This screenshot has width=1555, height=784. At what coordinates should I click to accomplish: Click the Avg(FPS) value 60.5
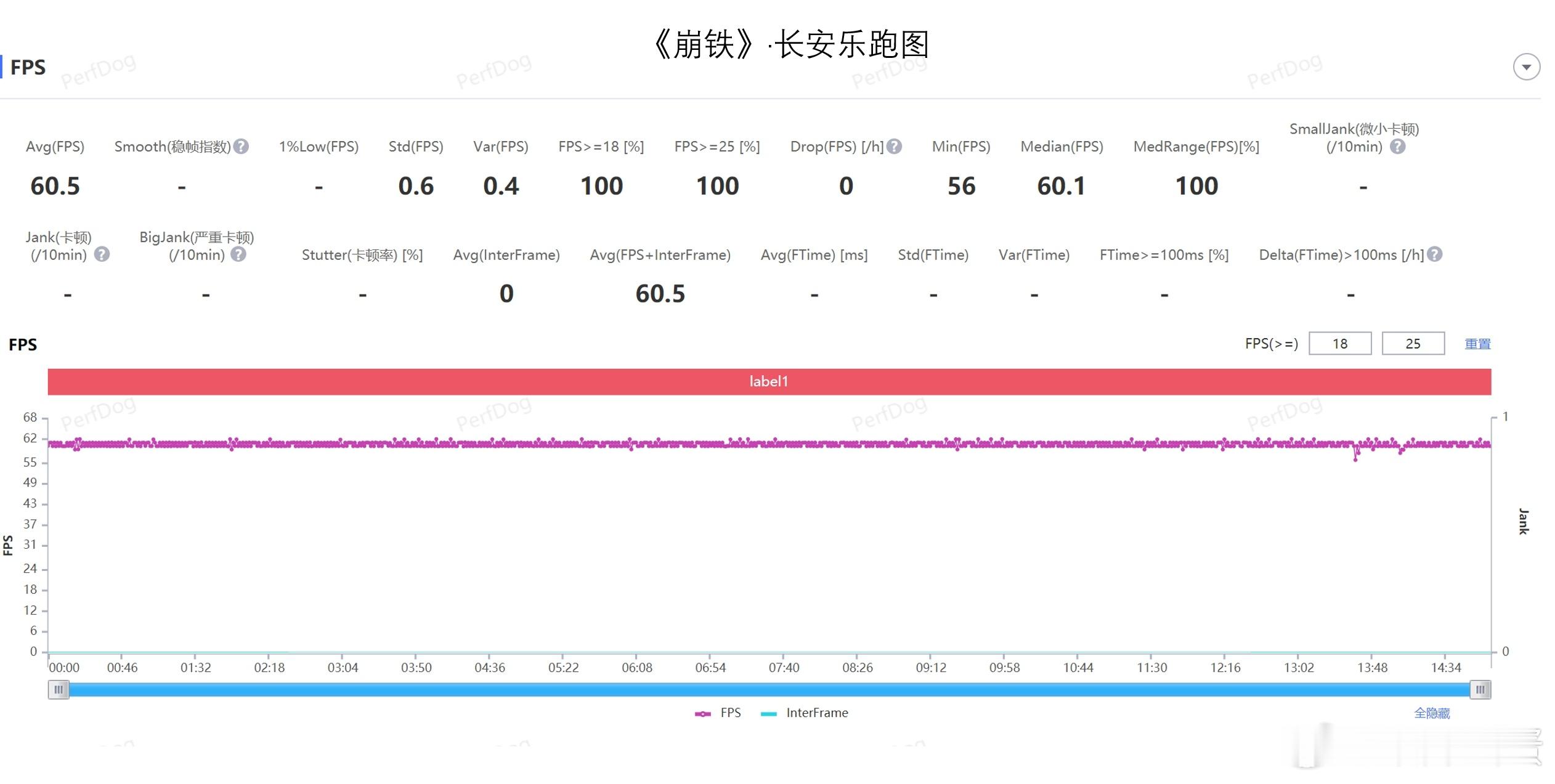55,186
